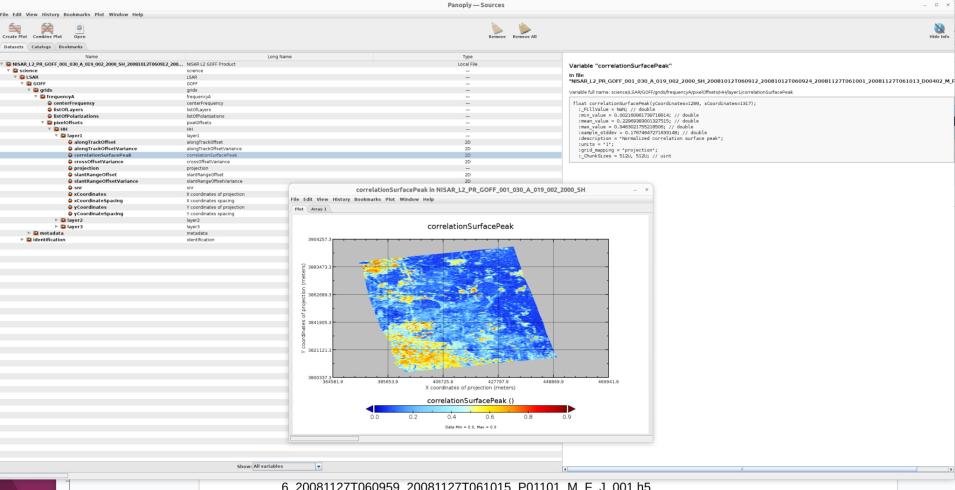955x490 pixels.
Task: Switch to the Array 1 tab
Action: point(319,209)
